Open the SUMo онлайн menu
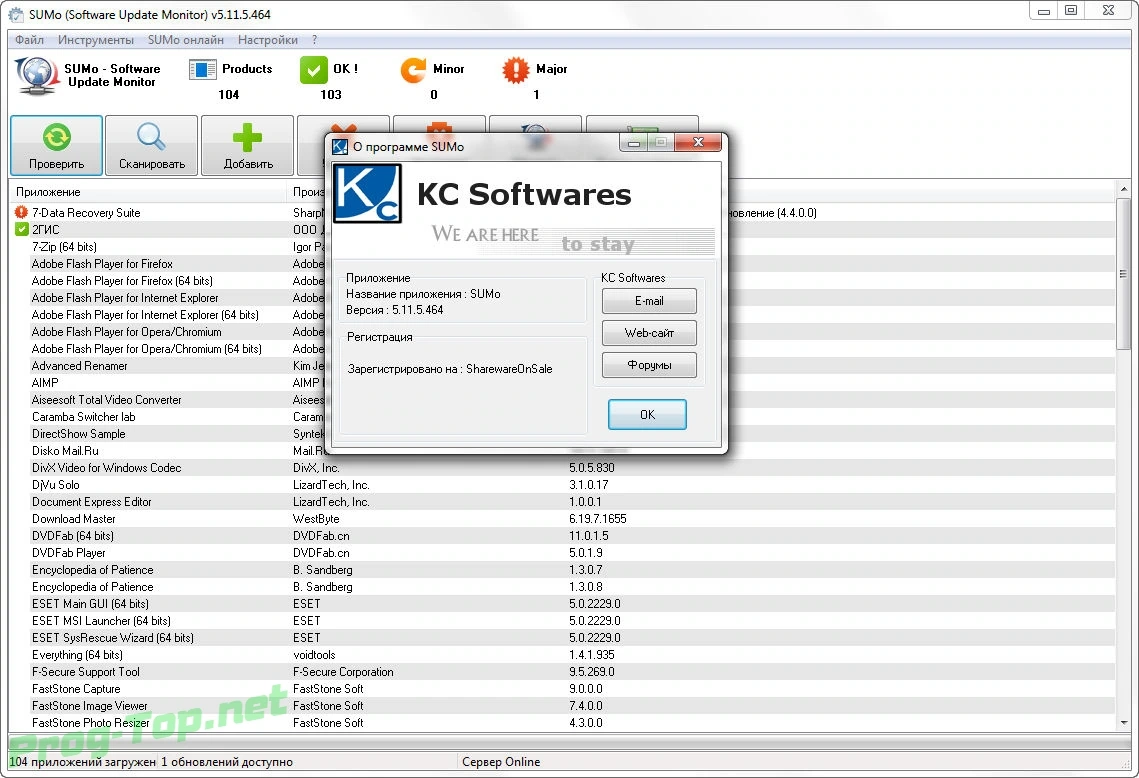Viewport: 1139px width, 778px height. (x=186, y=40)
